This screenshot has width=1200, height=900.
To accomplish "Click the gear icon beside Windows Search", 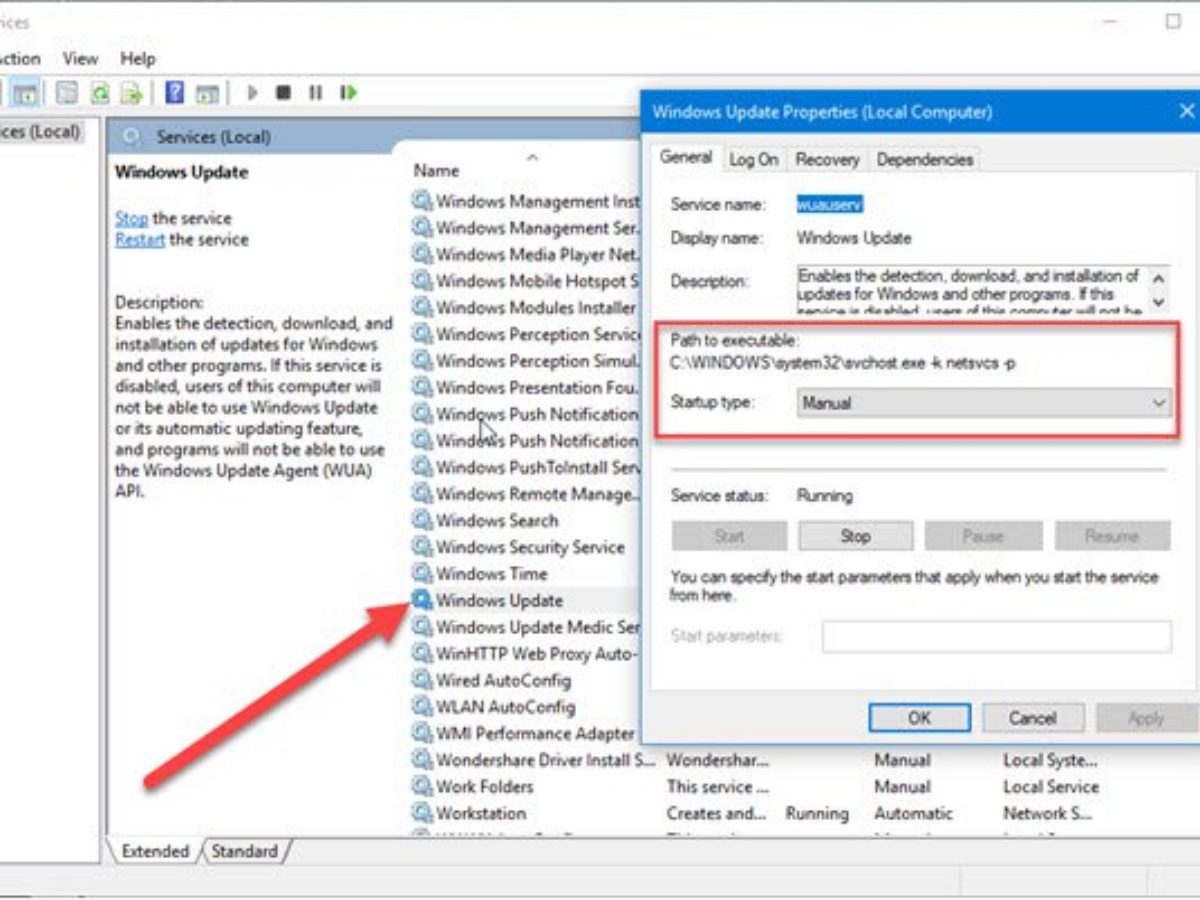I will coord(422,520).
